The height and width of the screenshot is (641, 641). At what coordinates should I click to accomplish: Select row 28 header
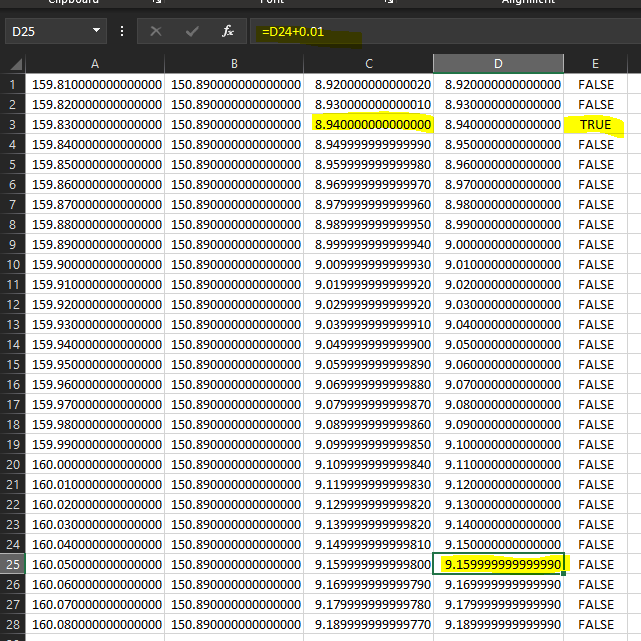coord(13,625)
